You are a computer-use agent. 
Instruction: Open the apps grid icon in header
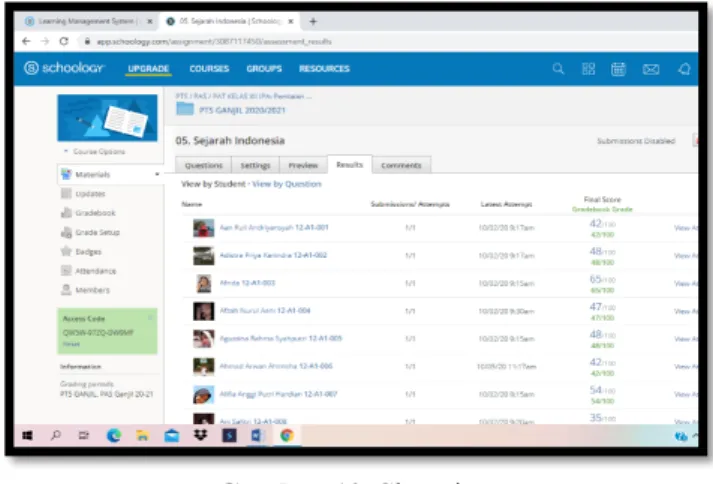pyautogui.click(x=588, y=69)
